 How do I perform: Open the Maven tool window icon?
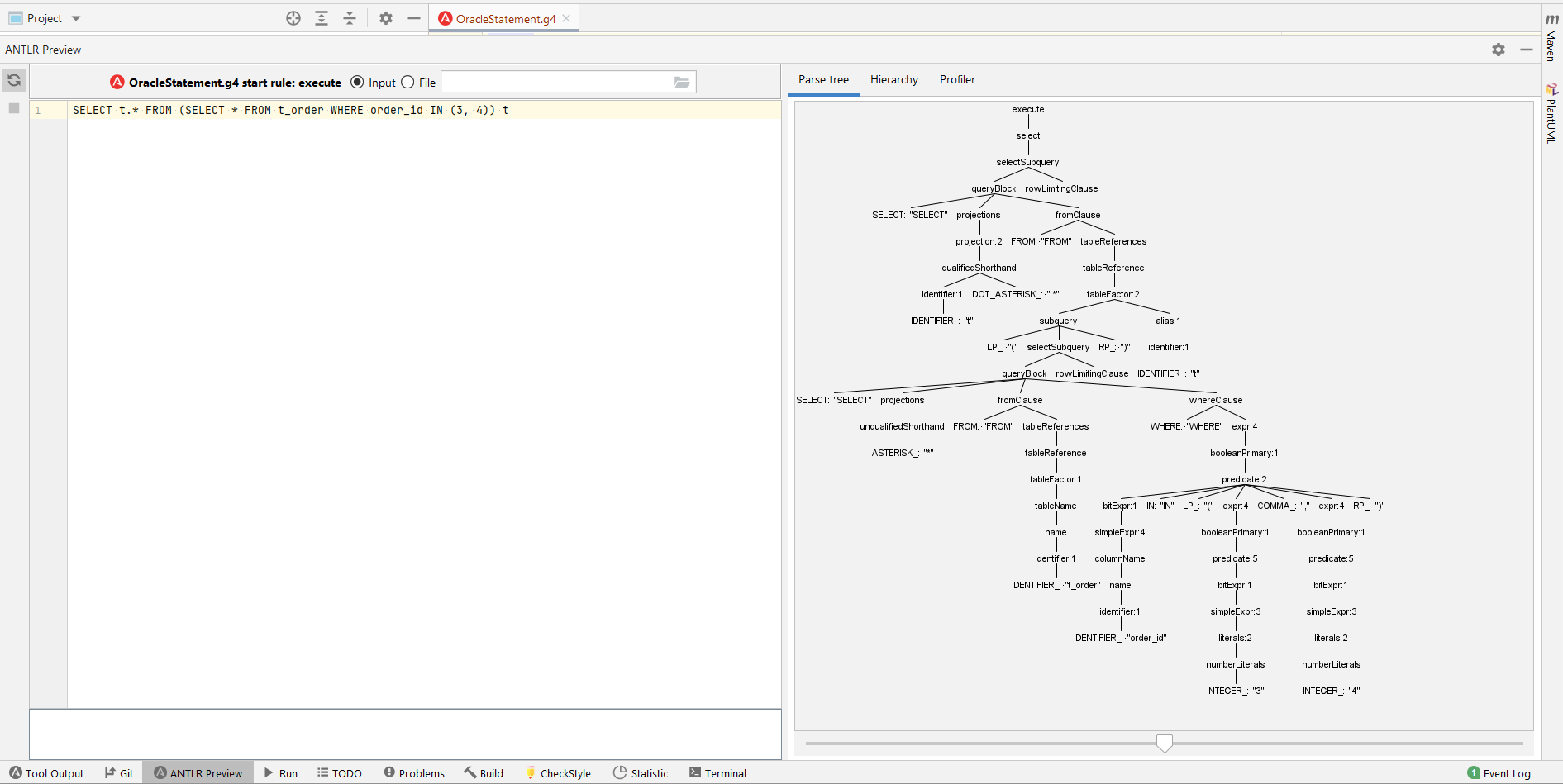pyautogui.click(x=1550, y=33)
